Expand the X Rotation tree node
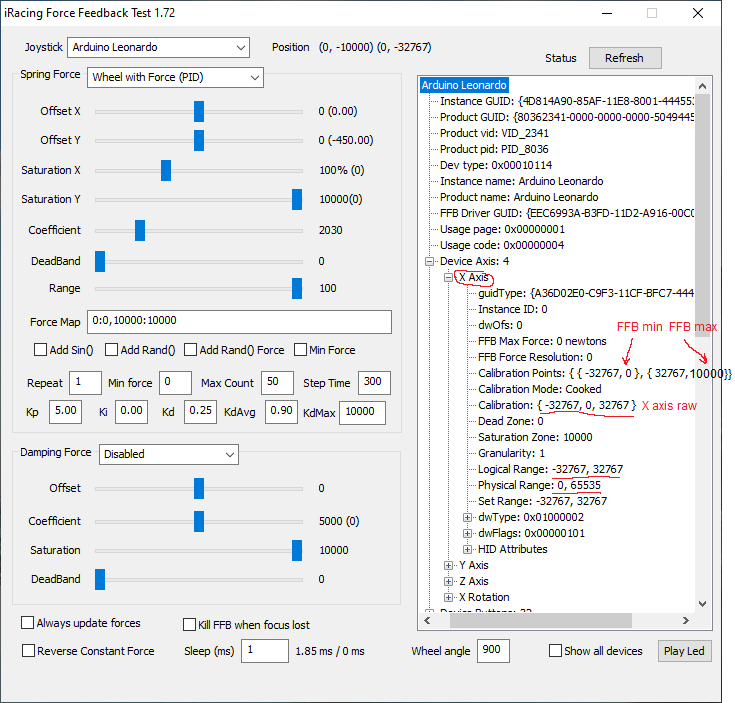The height and width of the screenshot is (703, 735). click(448, 597)
